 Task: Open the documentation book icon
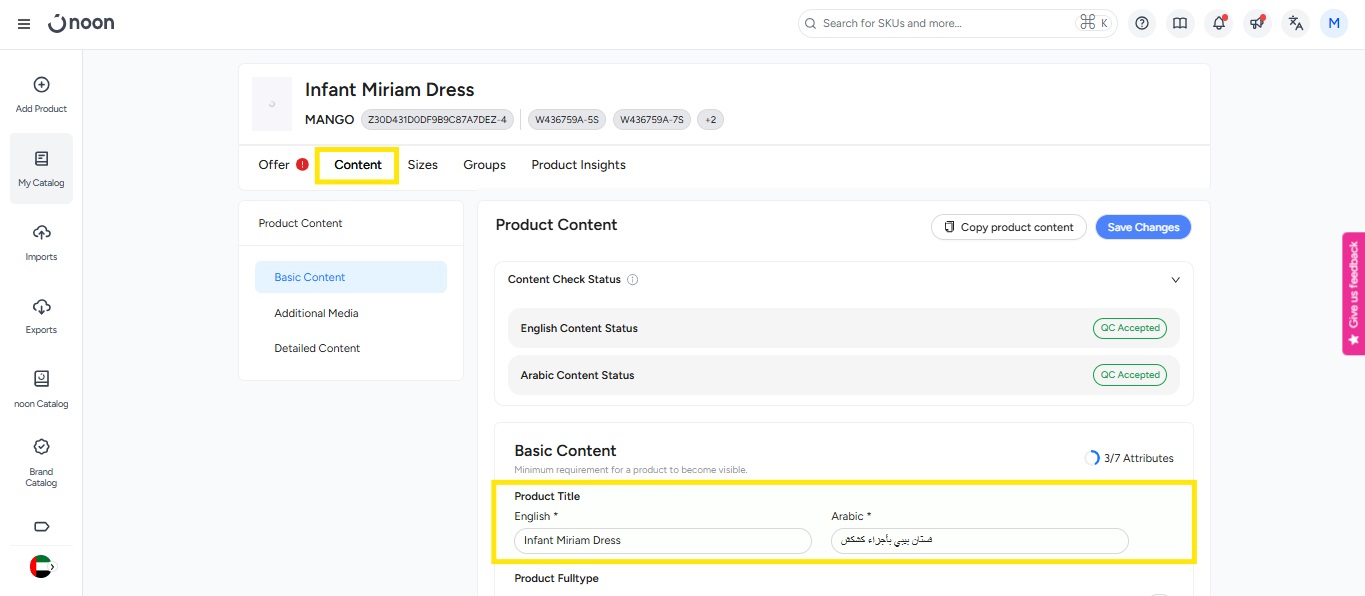pyautogui.click(x=1180, y=24)
